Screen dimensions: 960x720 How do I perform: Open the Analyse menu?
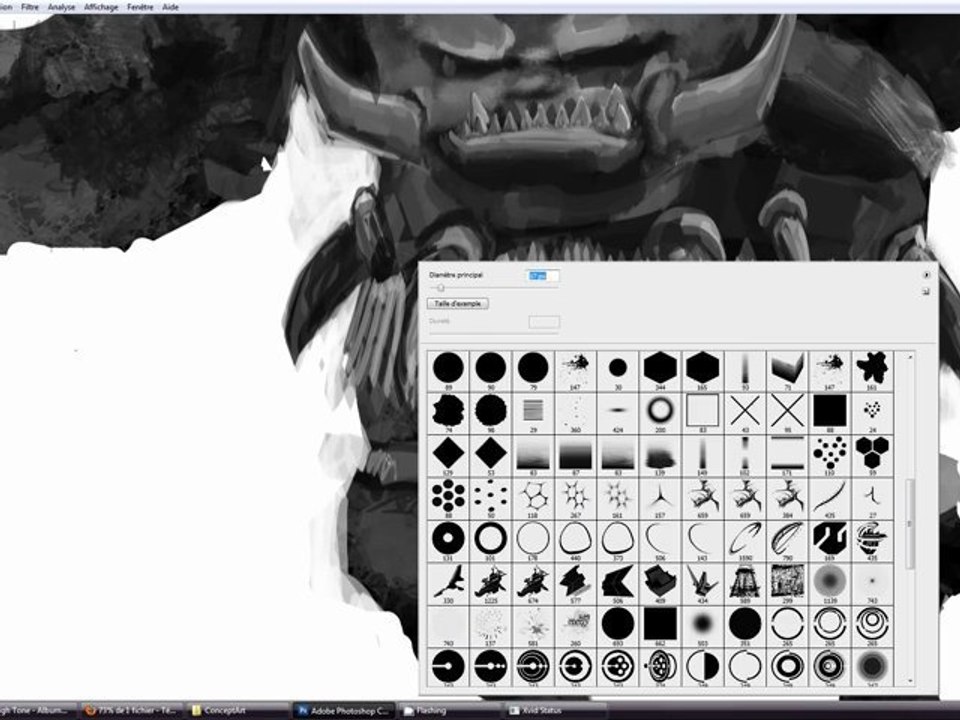61,7
